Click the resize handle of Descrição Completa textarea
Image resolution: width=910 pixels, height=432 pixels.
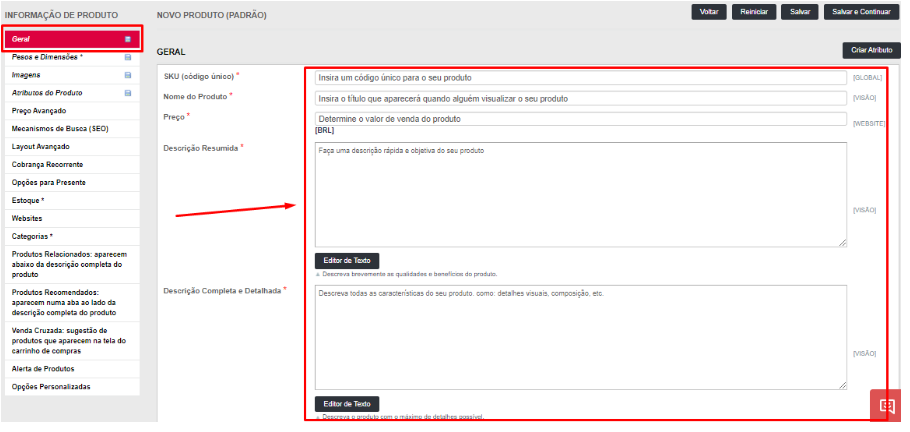pyautogui.click(x=842, y=385)
